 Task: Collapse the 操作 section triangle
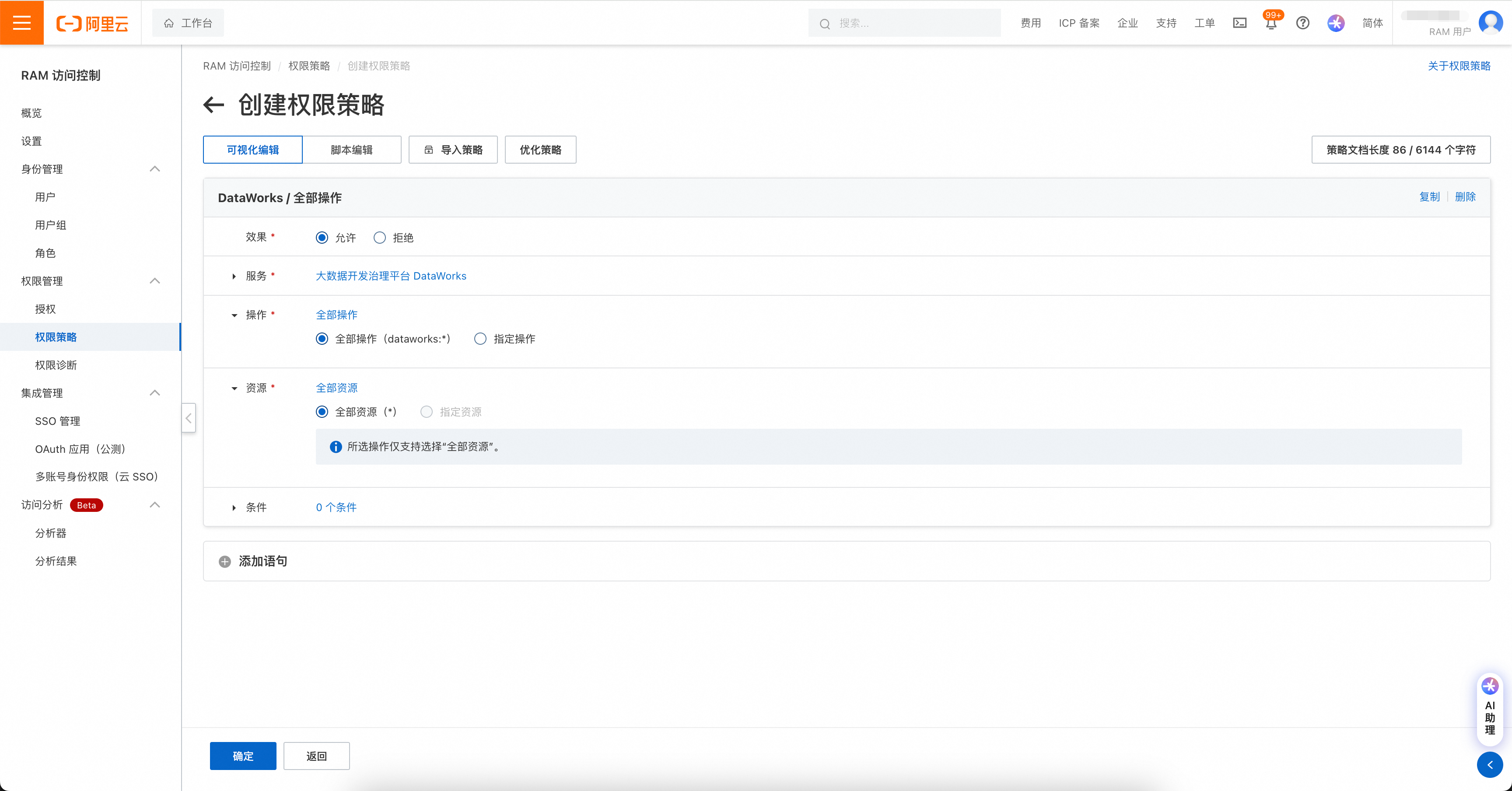pyautogui.click(x=234, y=315)
